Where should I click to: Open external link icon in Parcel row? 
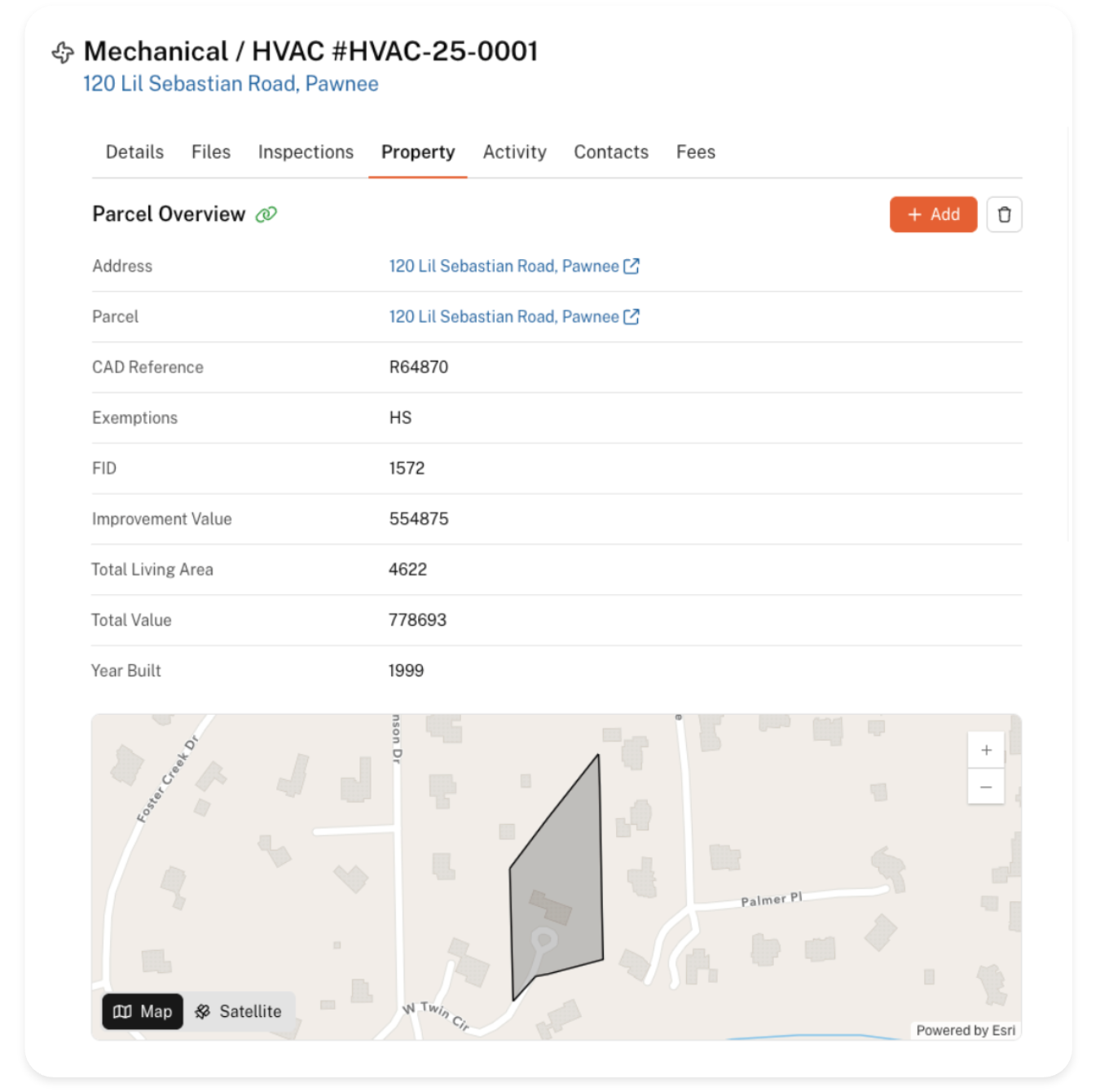[631, 317]
